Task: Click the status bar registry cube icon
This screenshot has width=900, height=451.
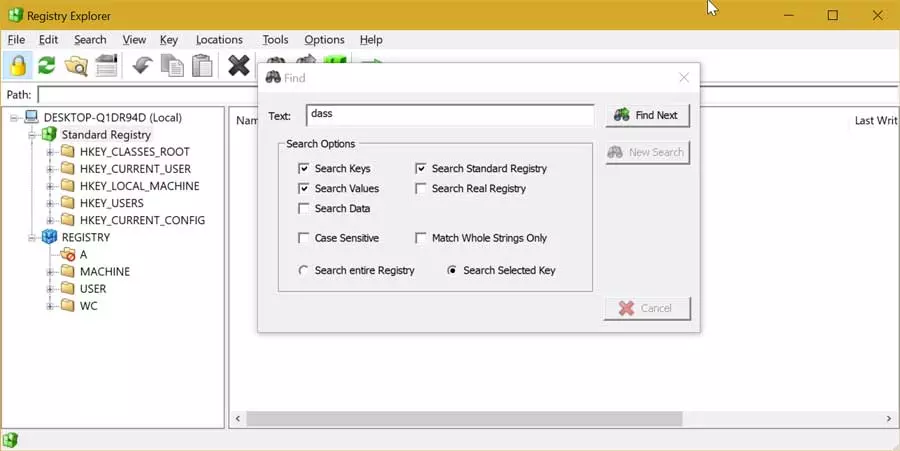Action: (10, 440)
